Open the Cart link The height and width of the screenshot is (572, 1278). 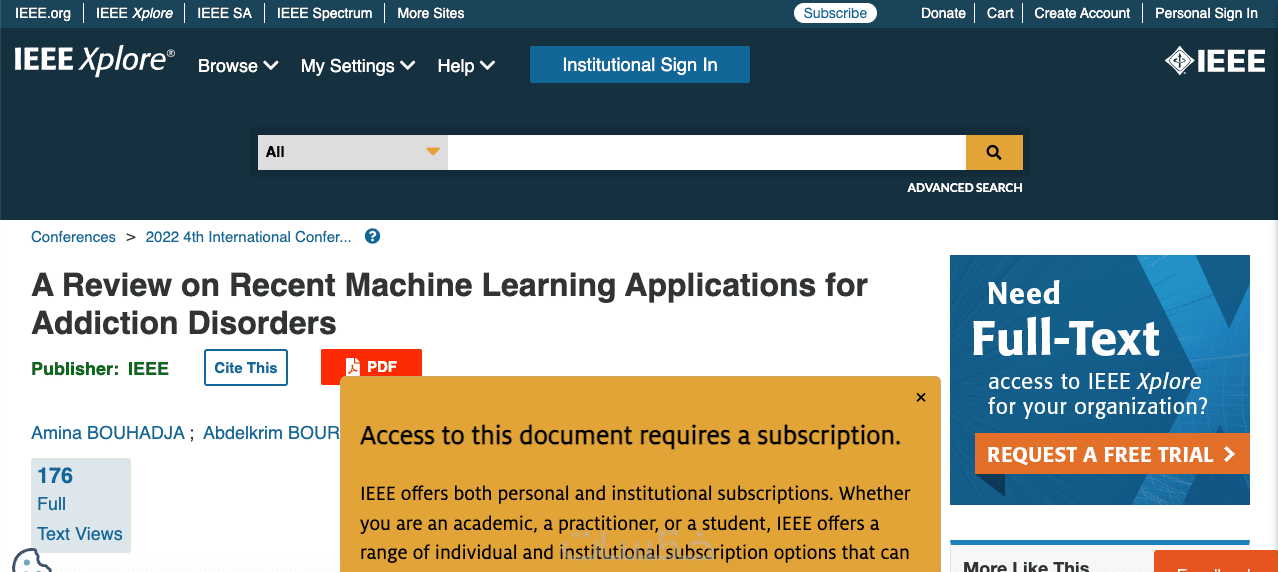[1000, 13]
